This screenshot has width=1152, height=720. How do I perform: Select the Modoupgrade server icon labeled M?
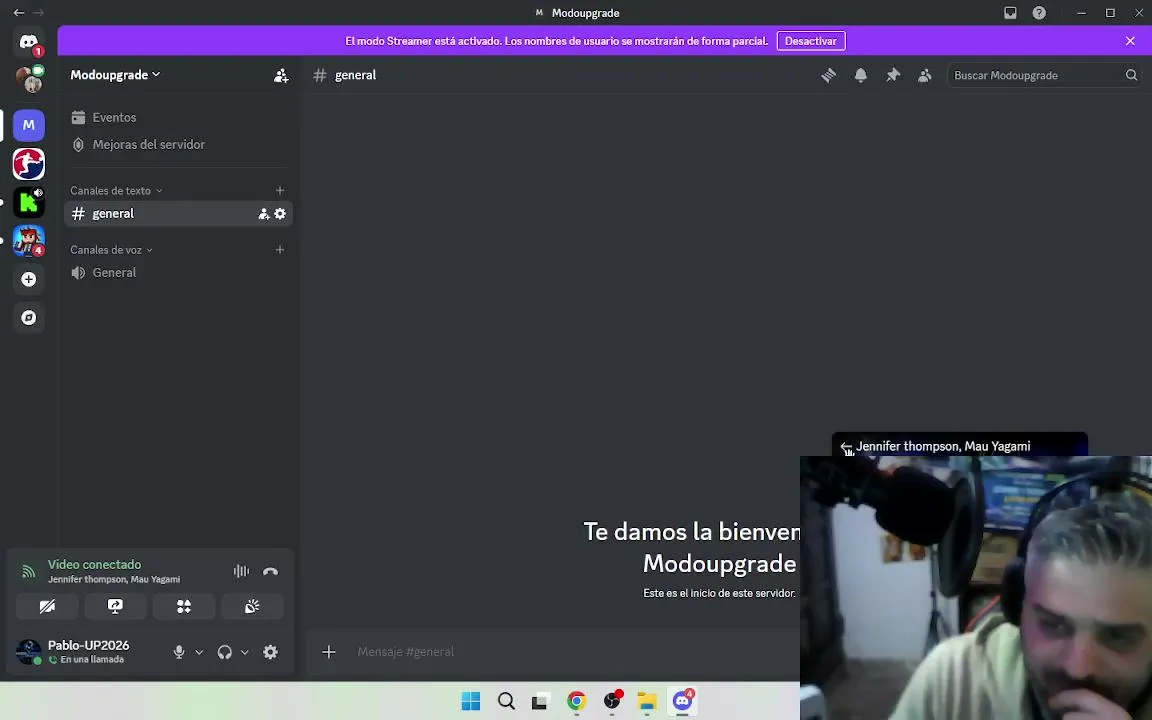(x=29, y=125)
